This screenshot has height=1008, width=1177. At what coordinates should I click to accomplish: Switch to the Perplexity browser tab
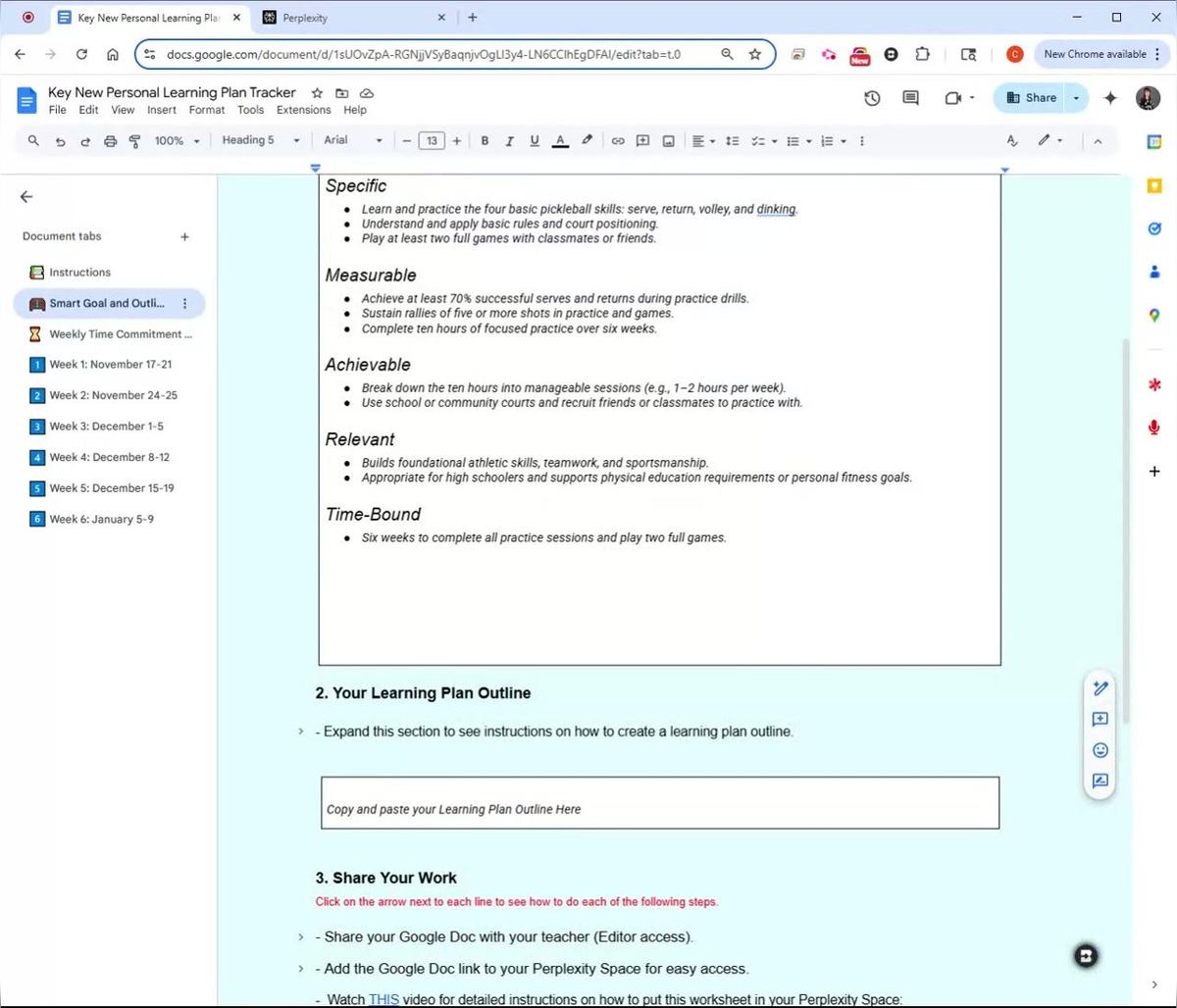(x=353, y=18)
